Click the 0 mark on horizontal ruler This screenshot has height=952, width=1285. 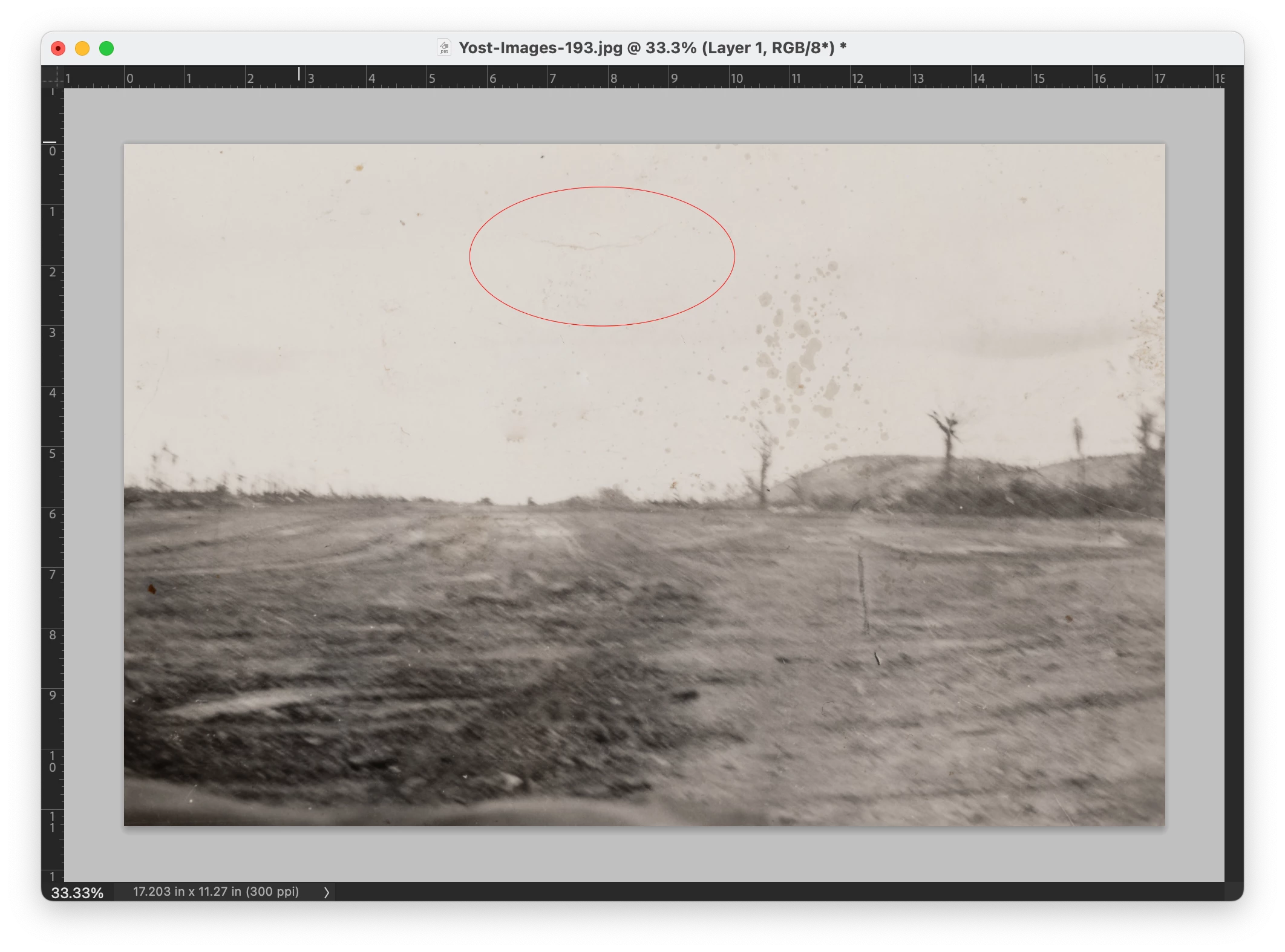tap(129, 79)
